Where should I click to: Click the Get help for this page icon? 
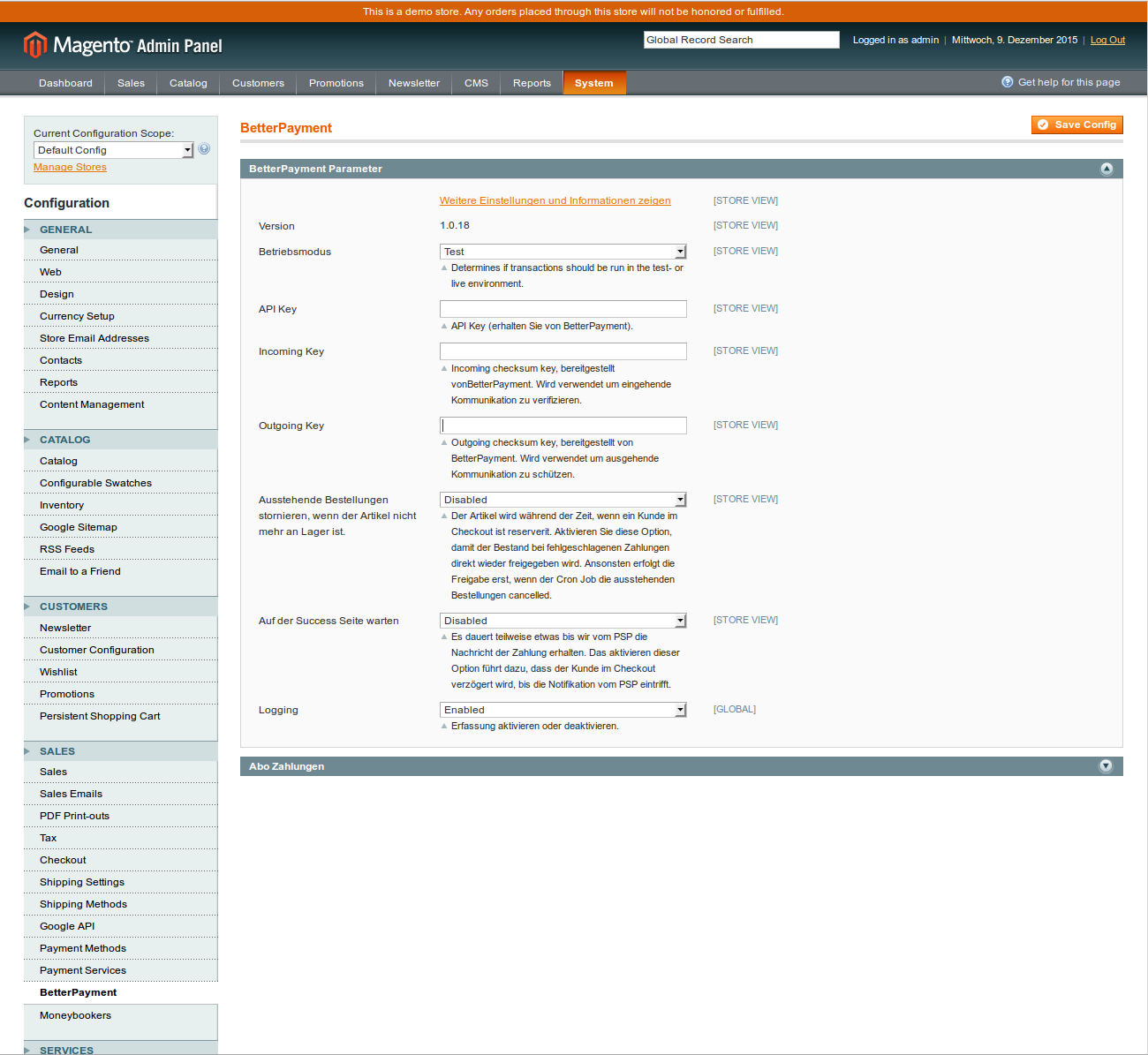click(1007, 82)
